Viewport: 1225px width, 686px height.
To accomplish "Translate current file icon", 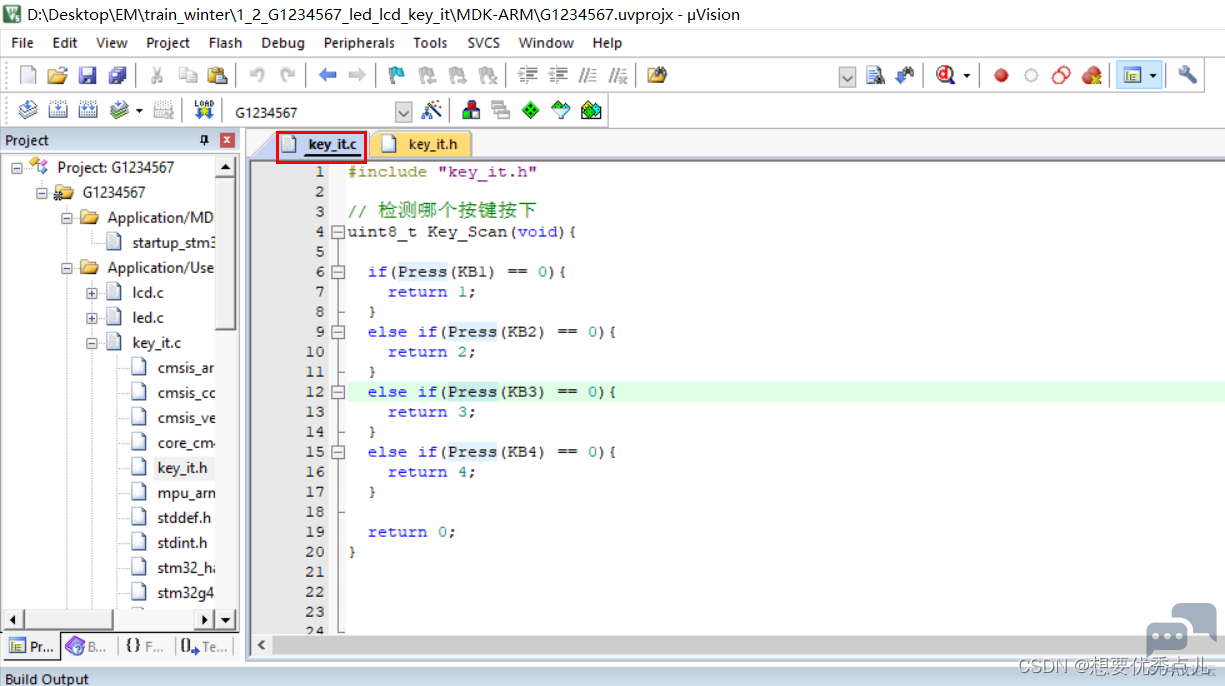I will [28, 110].
